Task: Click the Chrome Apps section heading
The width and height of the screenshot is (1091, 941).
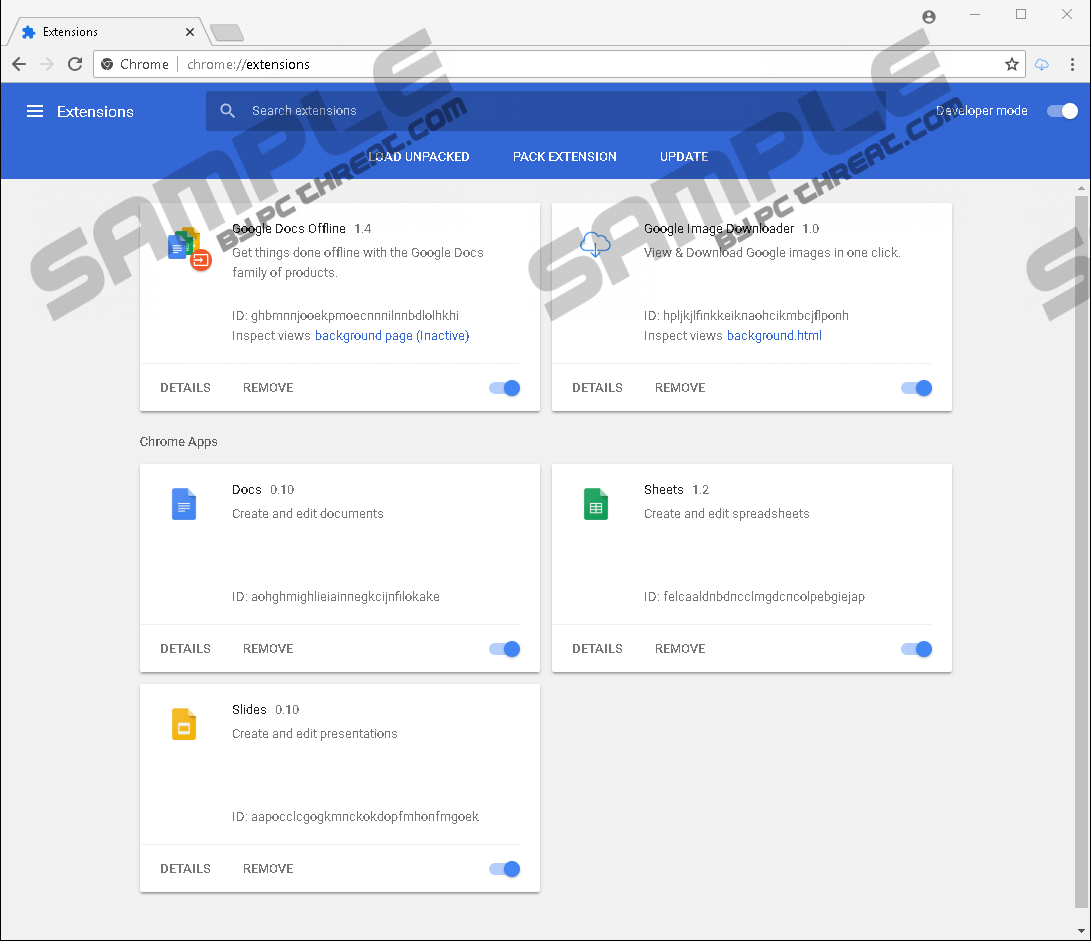Action: pos(178,441)
